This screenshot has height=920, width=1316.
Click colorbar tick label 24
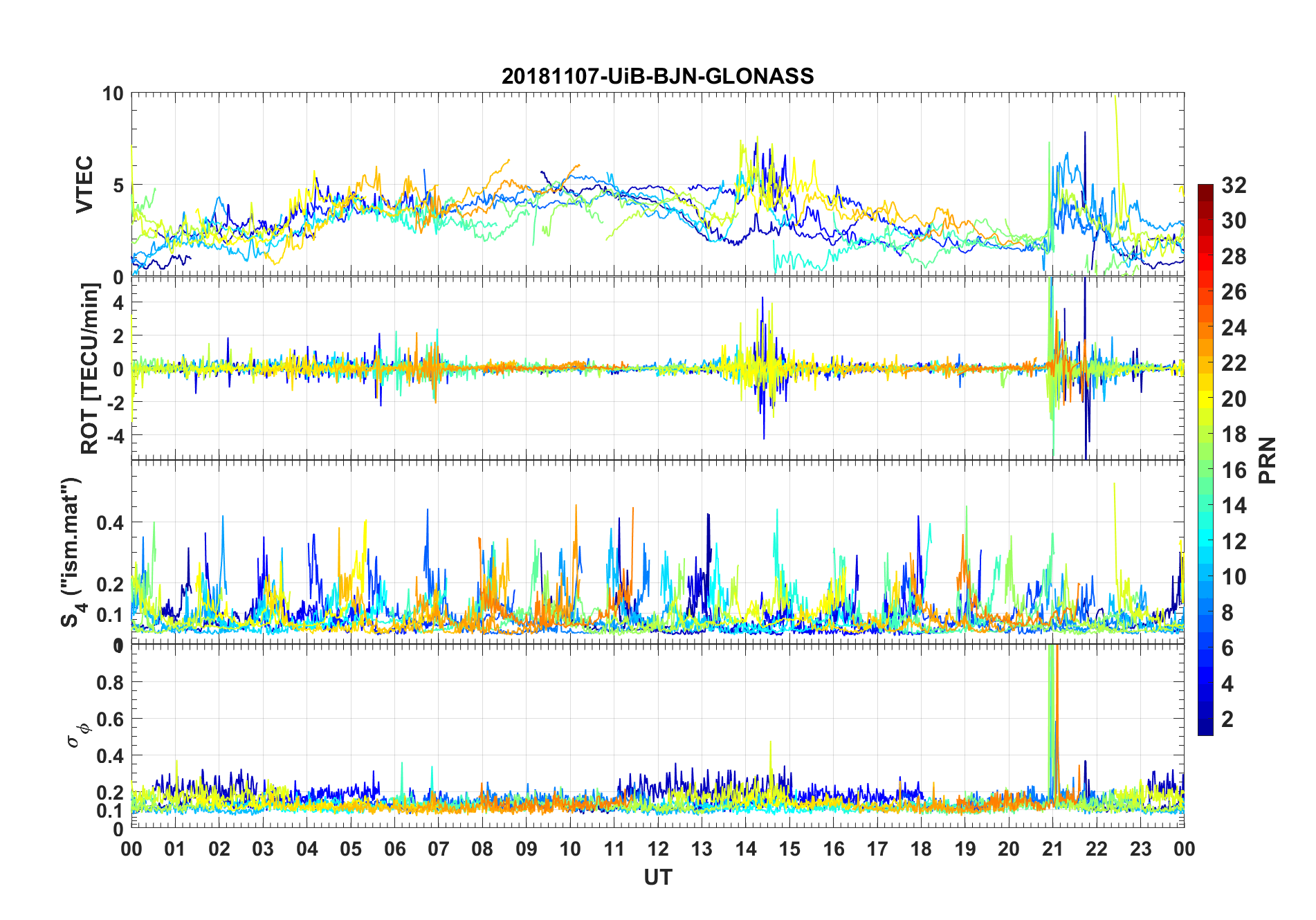tap(1234, 327)
